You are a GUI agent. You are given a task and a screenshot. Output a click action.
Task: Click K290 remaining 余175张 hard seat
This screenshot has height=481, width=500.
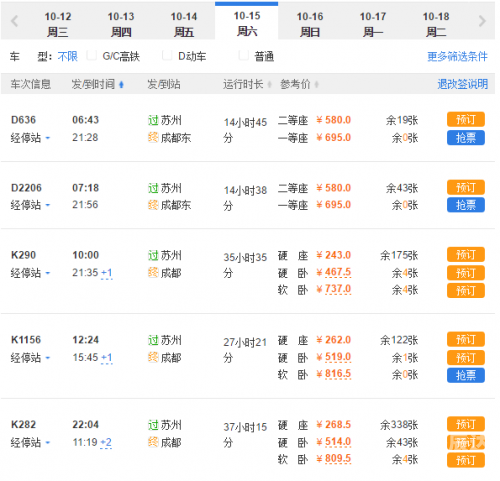399,256
